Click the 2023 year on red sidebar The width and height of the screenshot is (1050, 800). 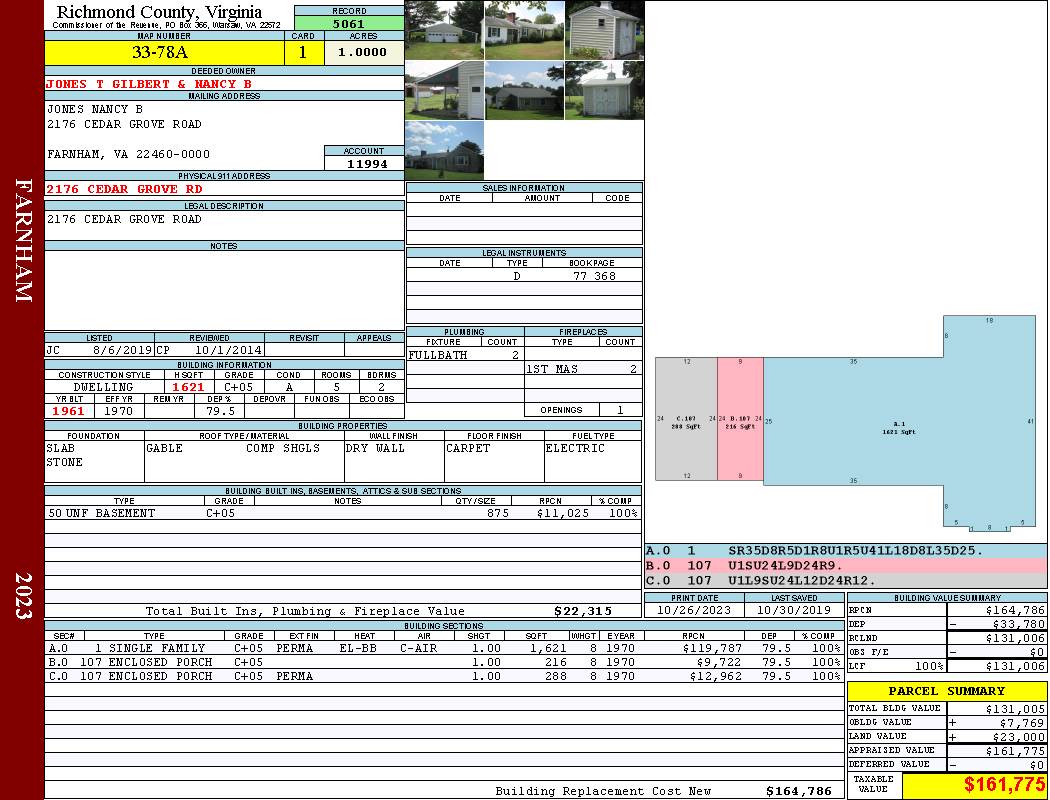(x=24, y=596)
